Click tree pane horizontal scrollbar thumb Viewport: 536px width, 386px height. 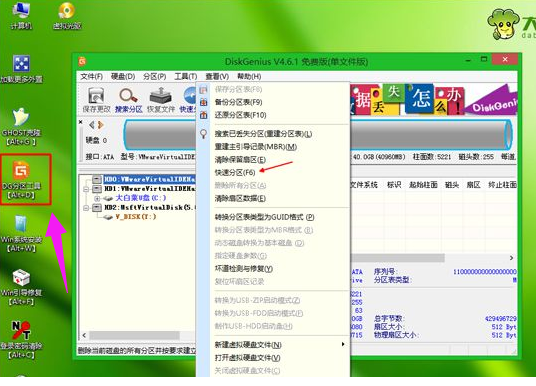point(134,335)
